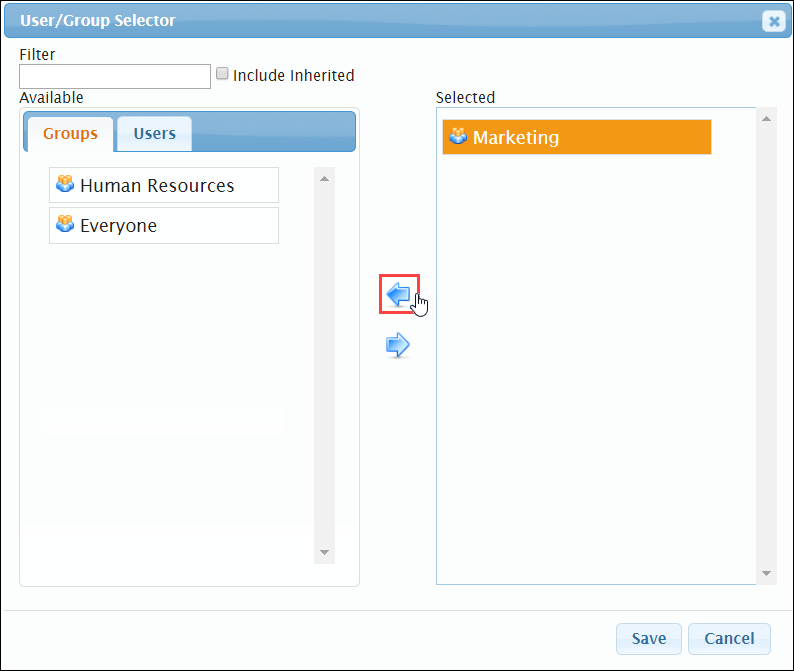Click the Selected list scroll up arrow
The image size is (794, 671).
[767, 119]
